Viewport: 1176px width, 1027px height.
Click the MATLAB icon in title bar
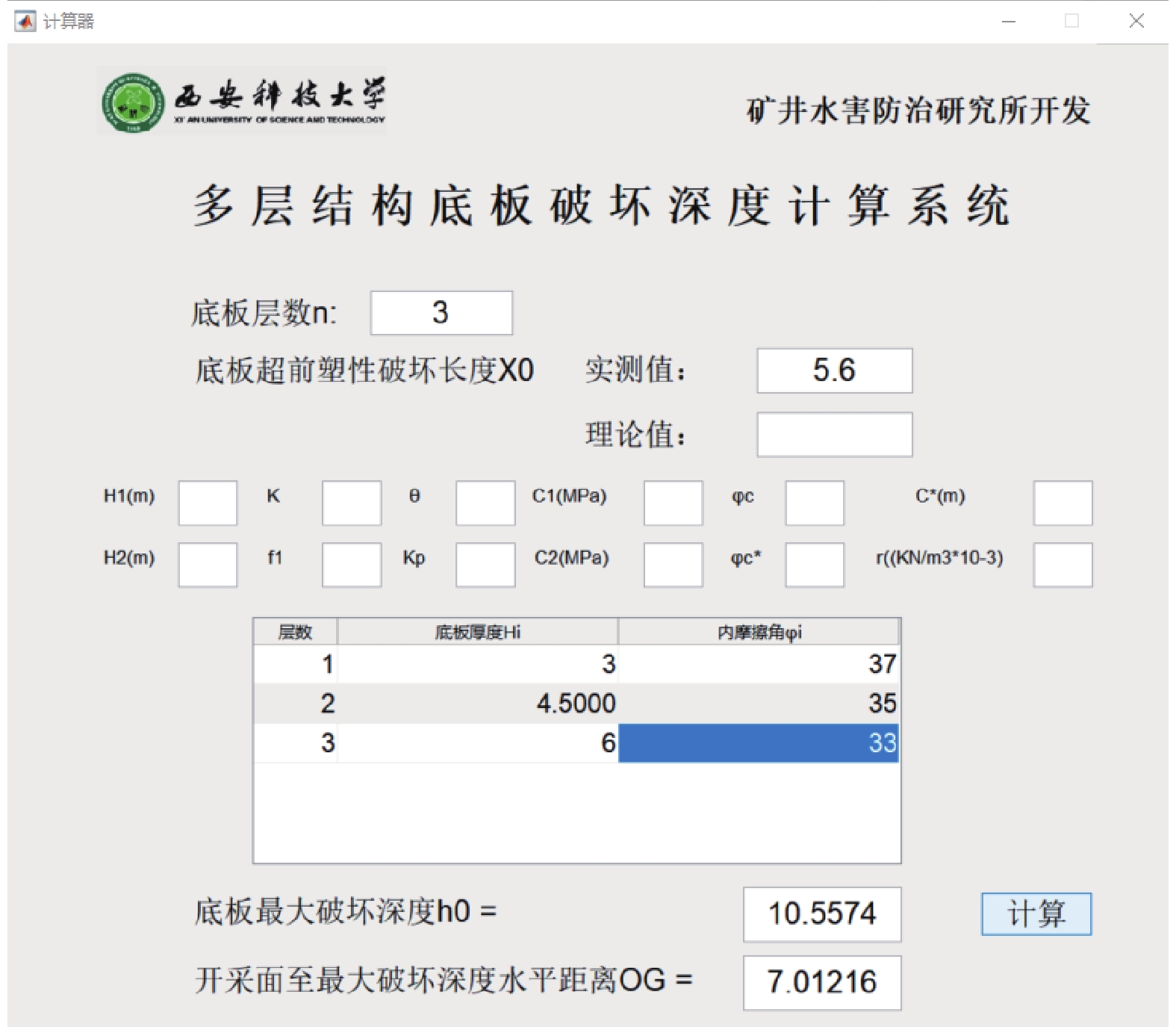(x=25, y=21)
